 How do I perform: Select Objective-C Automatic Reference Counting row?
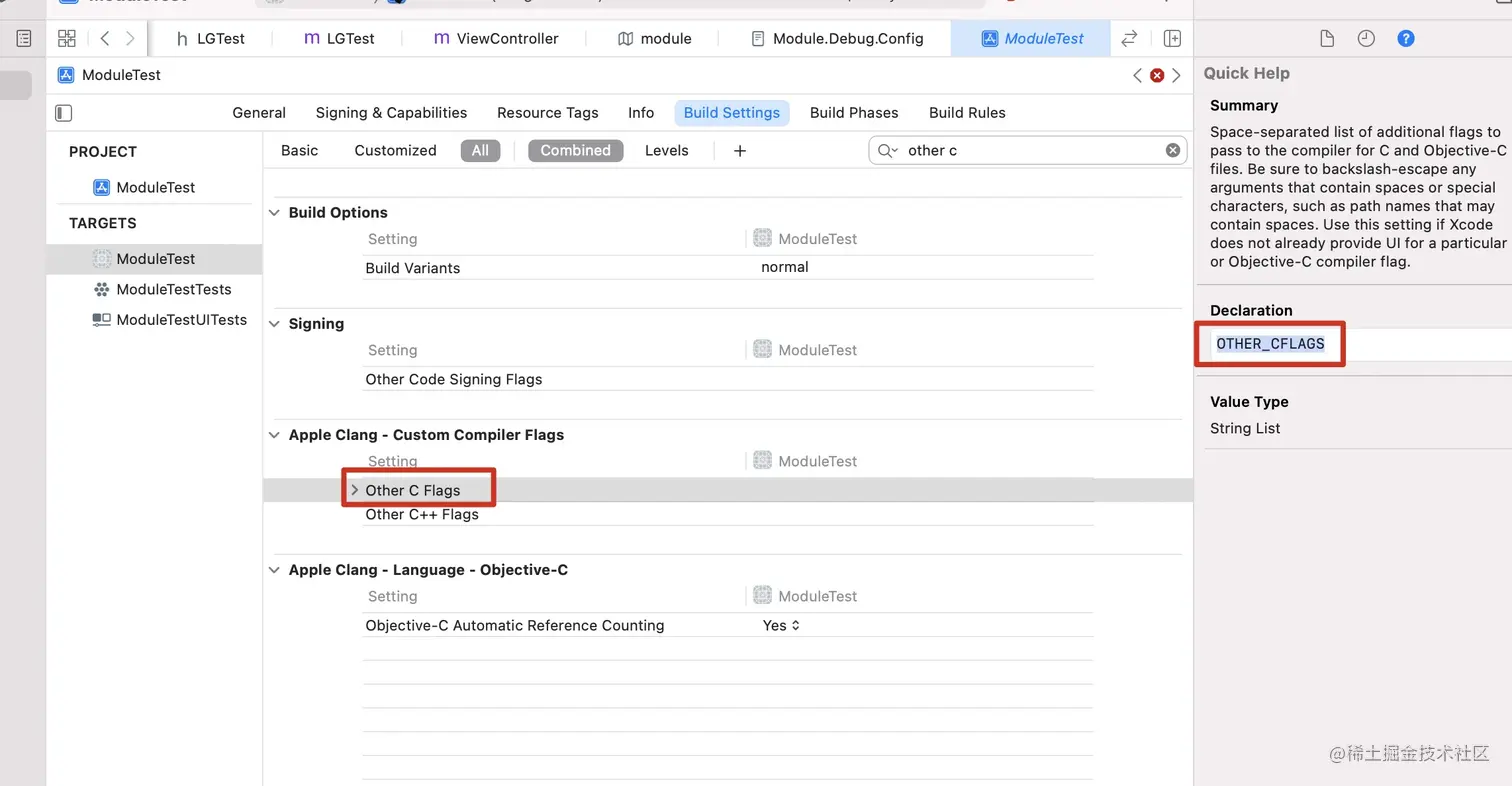coord(728,626)
